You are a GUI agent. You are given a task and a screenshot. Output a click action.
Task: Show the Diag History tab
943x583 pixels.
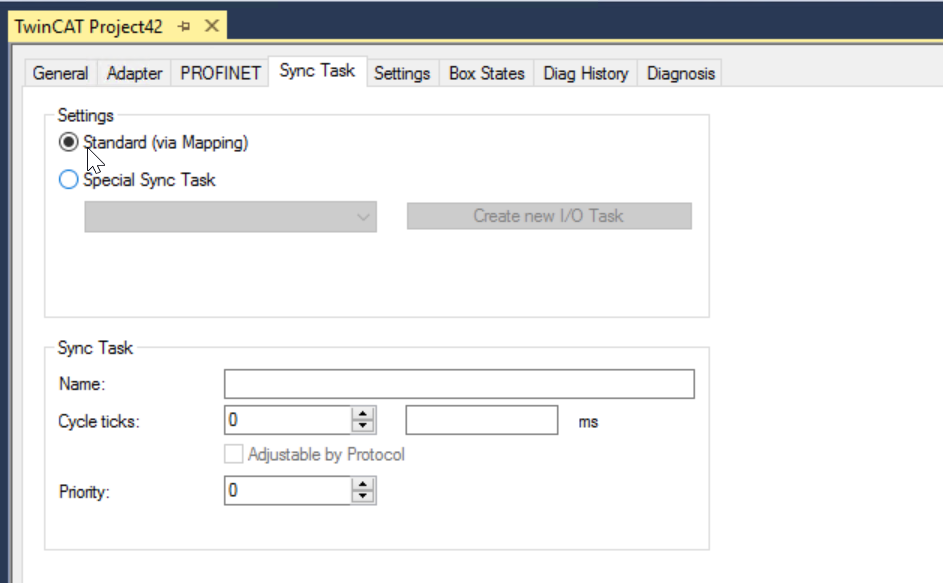pos(585,73)
